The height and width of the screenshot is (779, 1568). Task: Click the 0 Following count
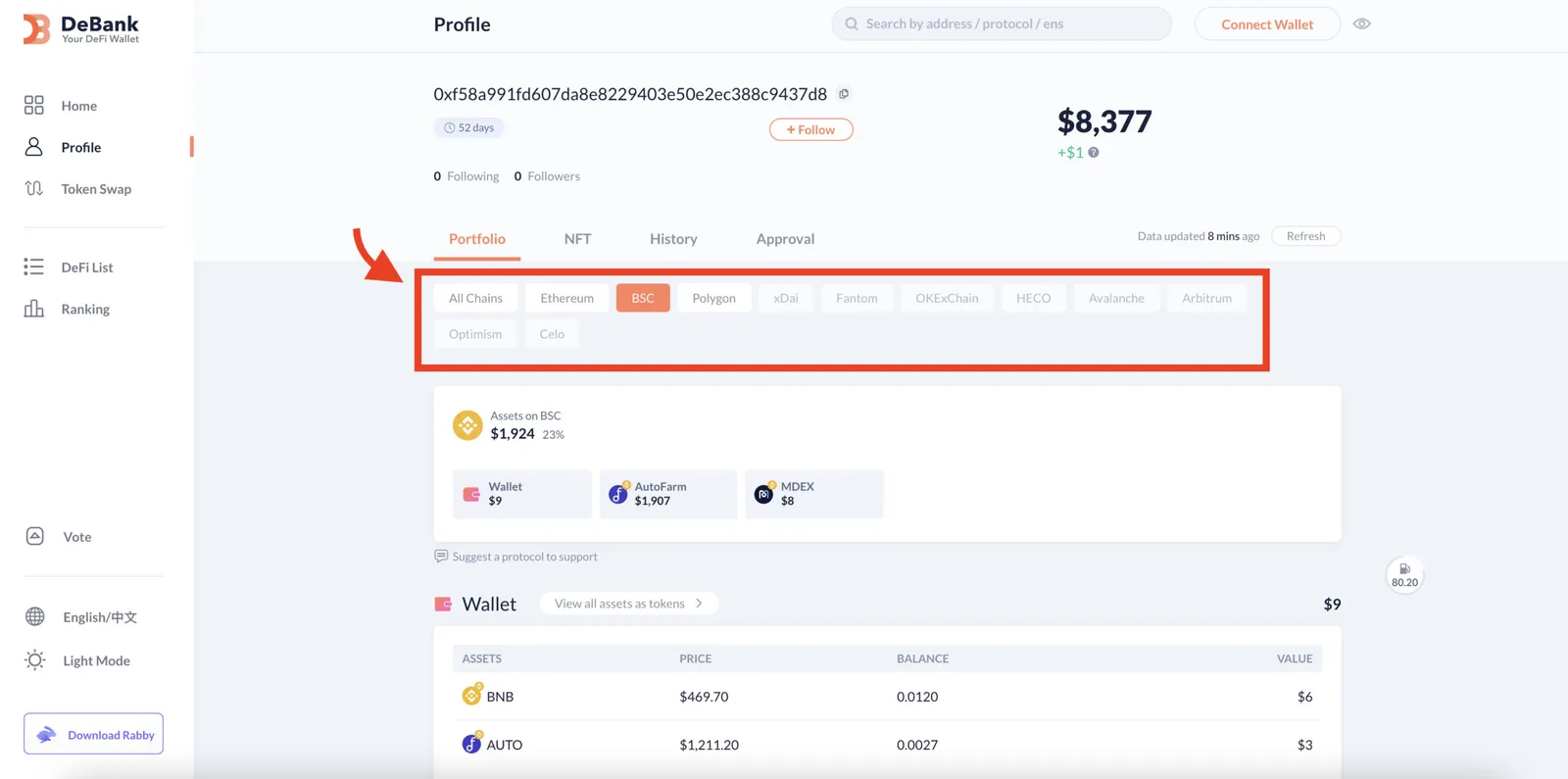point(466,176)
